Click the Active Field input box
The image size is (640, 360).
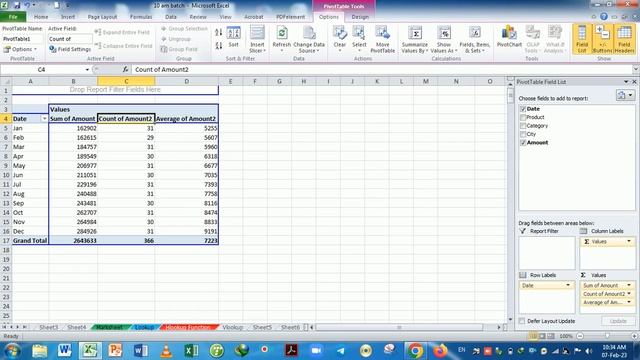point(70,39)
